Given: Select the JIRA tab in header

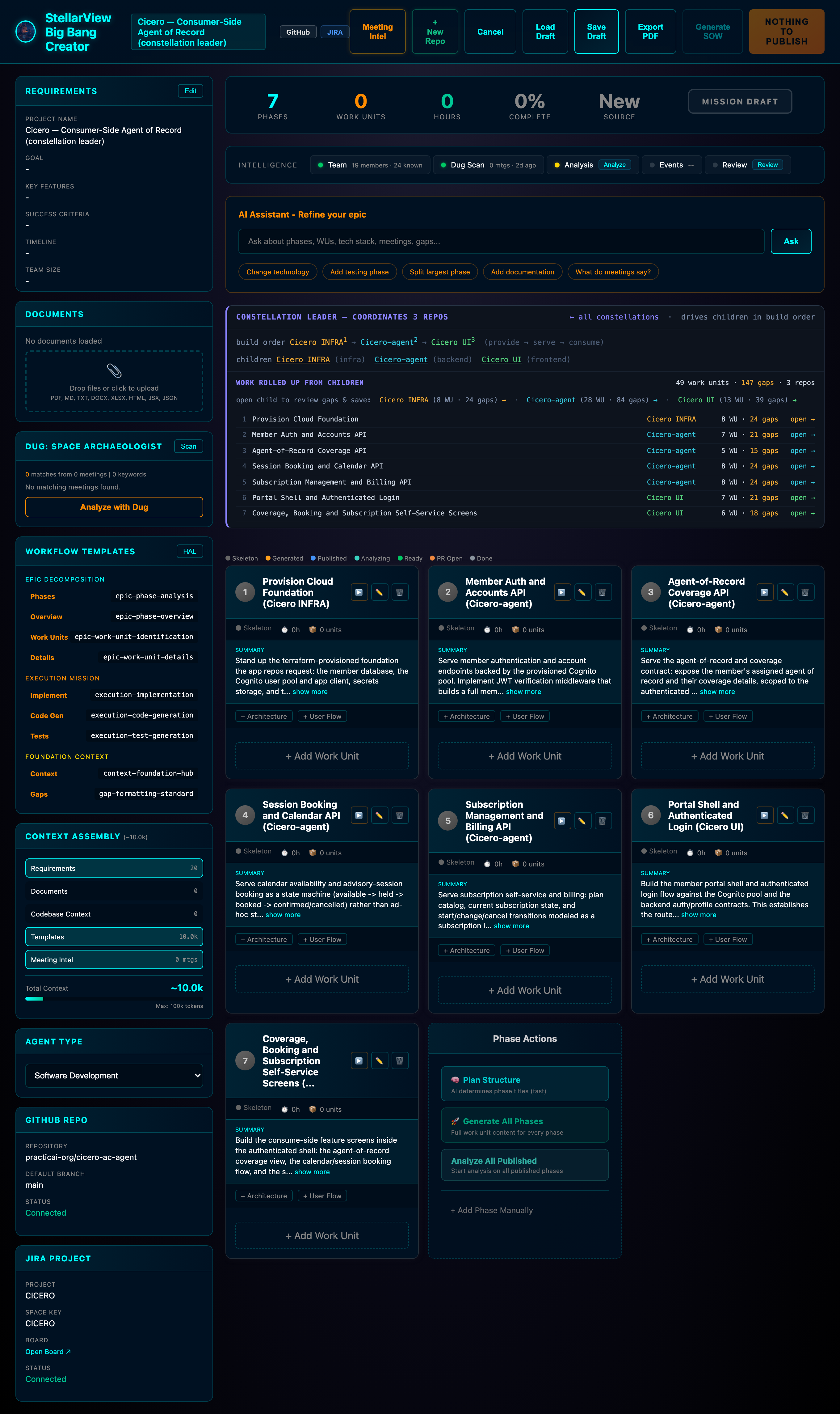Looking at the screenshot, I should [335, 32].
